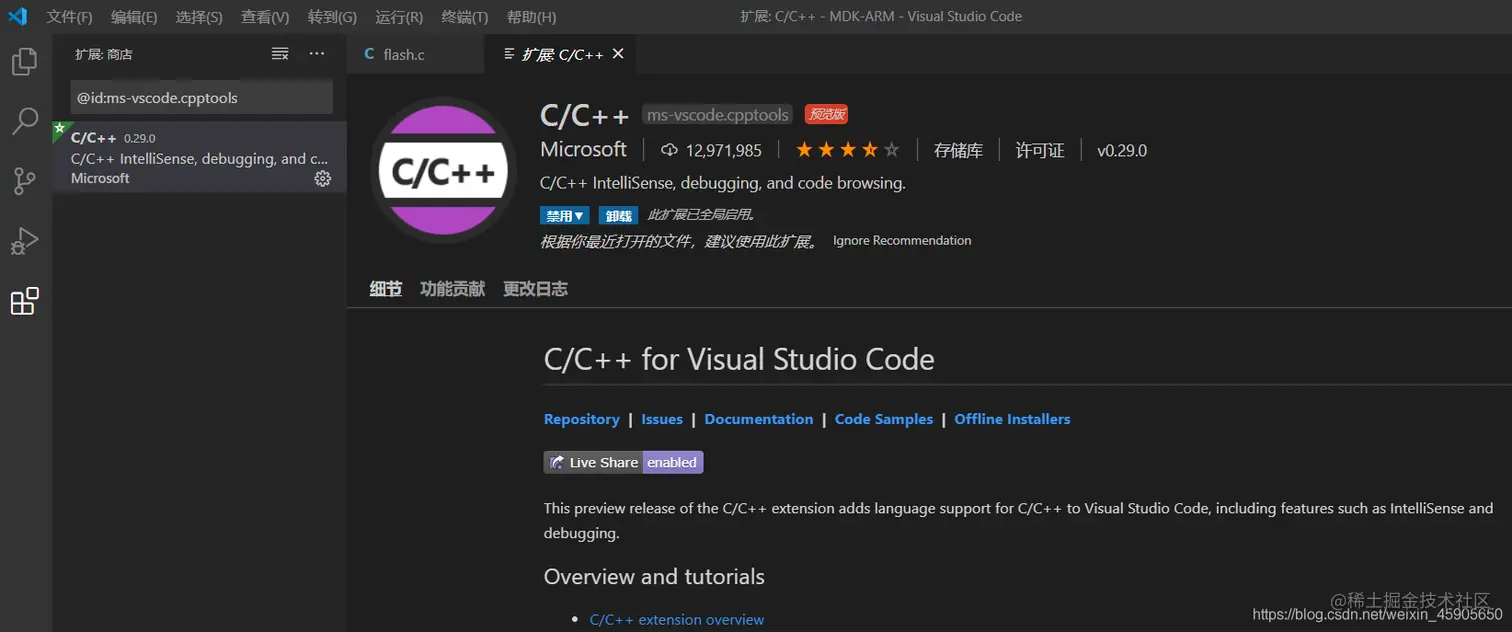This screenshot has width=1512, height=632.
Task: Open Extensions view in activity bar
Action: (x=24, y=301)
